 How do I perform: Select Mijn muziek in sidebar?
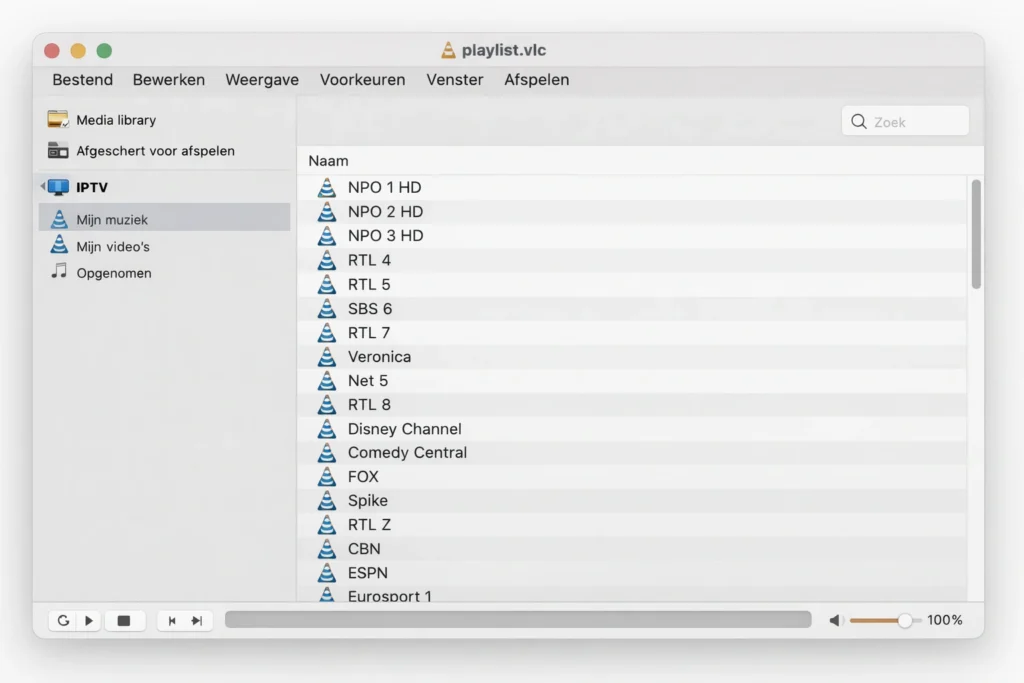click(165, 217)
